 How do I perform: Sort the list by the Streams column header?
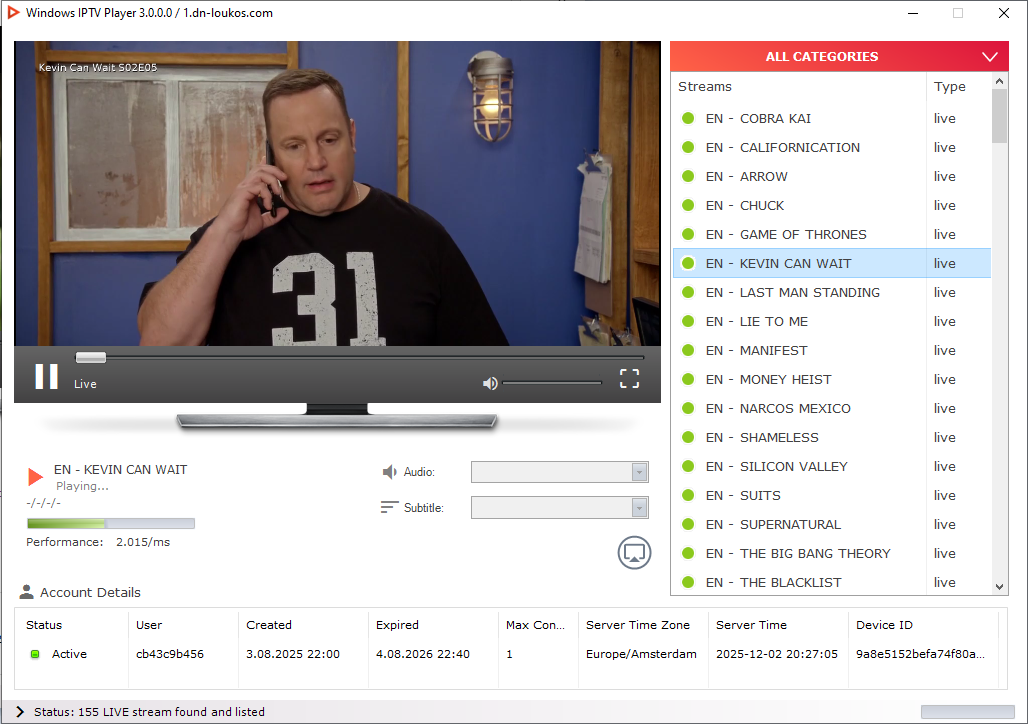(798, 87)
